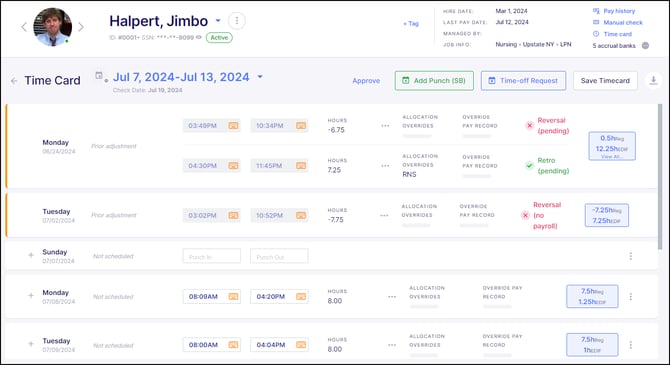Click accrual banks info circle icon
The height and width of the screenshot is (365, 670).
(646, 45)
